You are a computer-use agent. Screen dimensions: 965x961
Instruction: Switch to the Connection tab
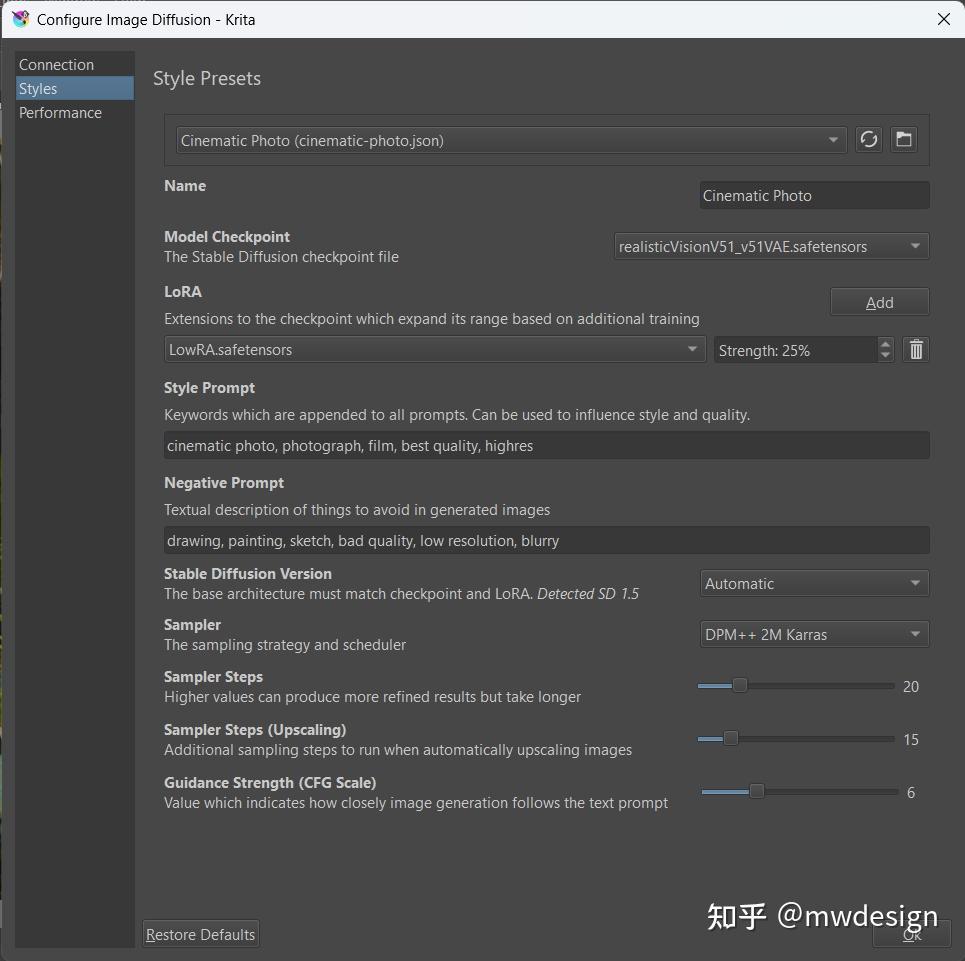[x=57, y=65]
